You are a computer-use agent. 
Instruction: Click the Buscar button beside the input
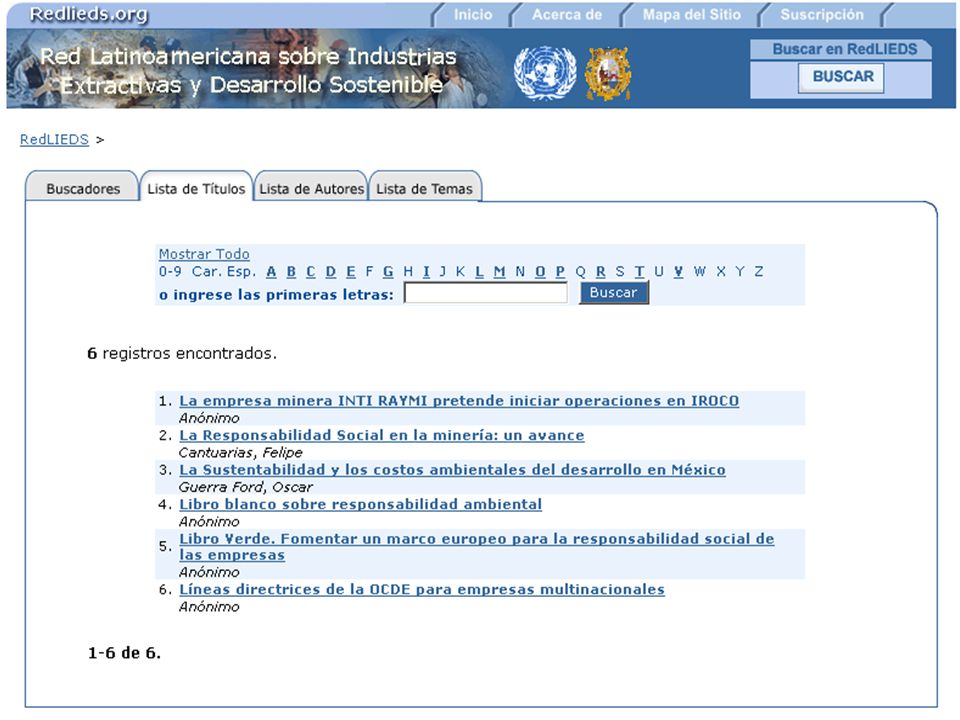(x=613, y=293)
